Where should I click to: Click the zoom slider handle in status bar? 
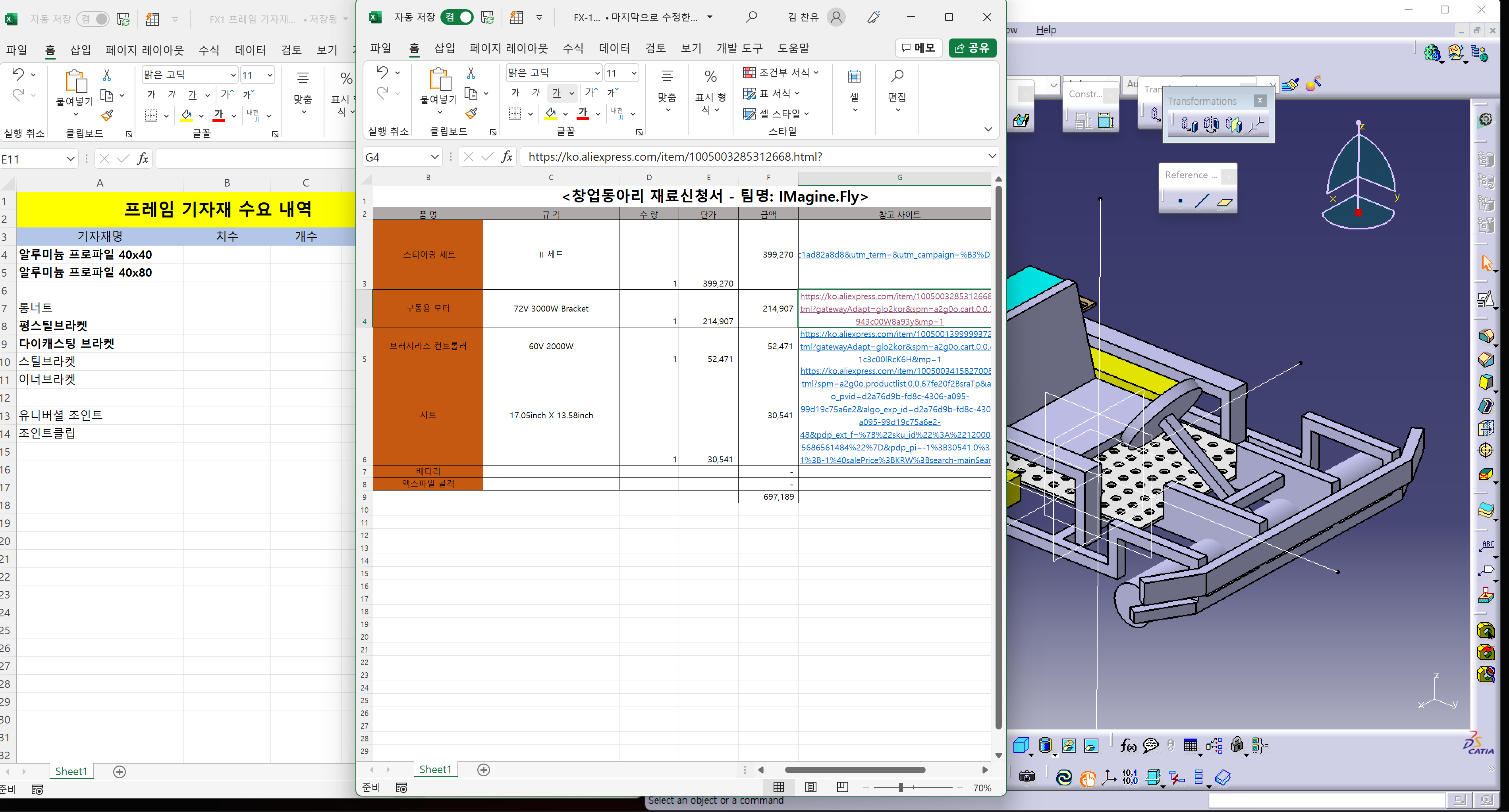901,787
